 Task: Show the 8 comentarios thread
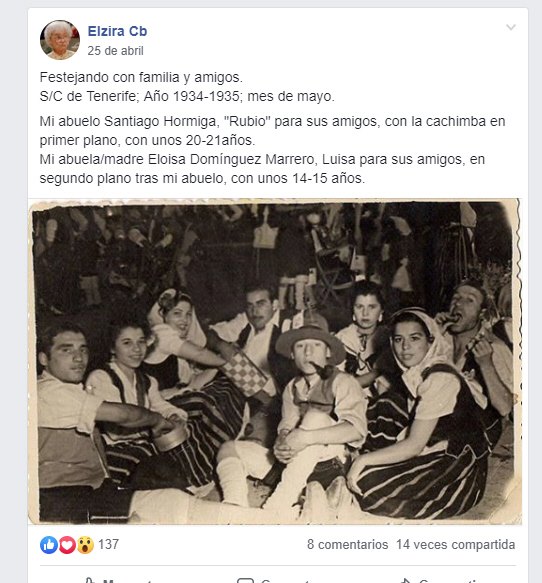[348, 545]
